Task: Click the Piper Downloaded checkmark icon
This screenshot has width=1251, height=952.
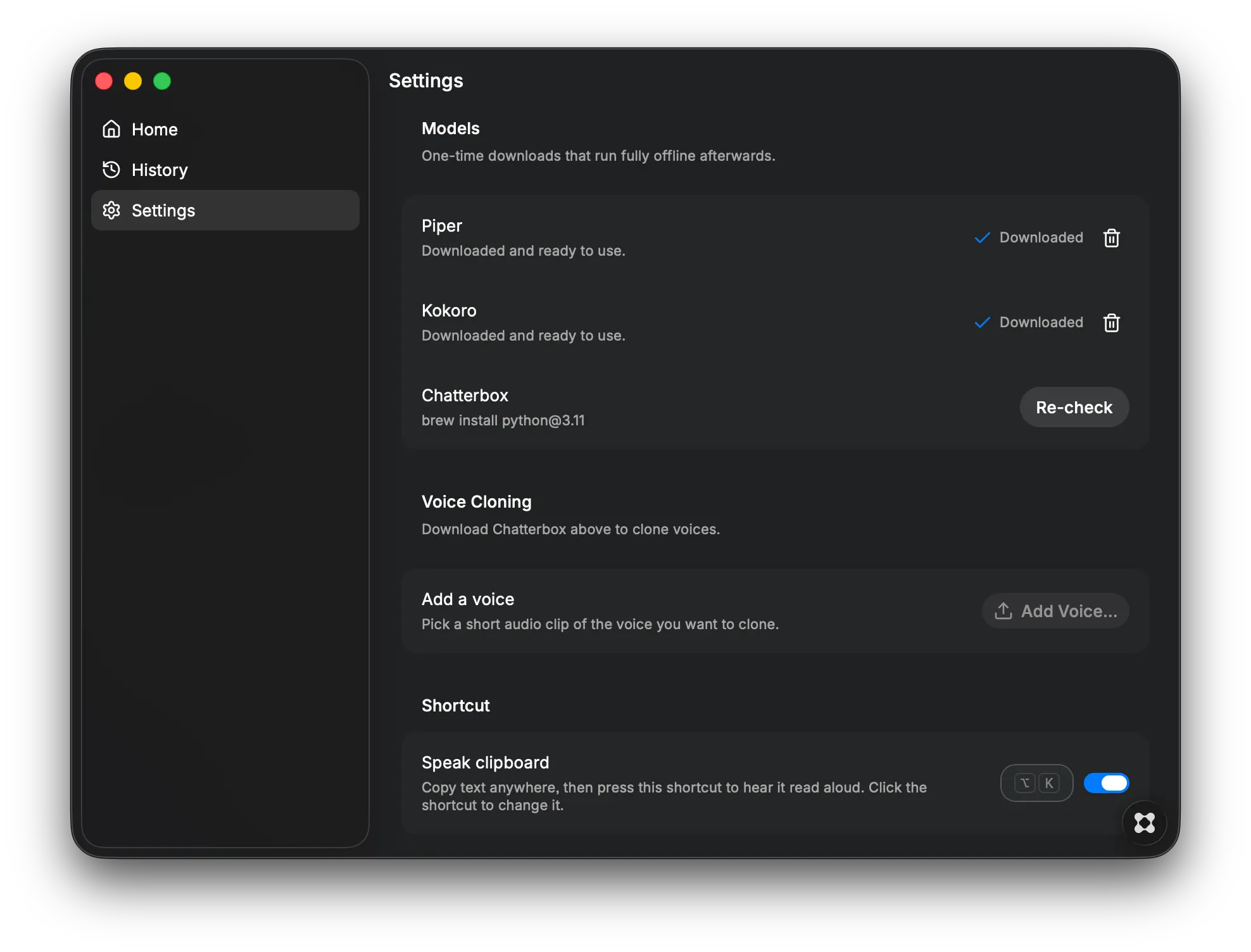Action: click(x=982, y=238)
